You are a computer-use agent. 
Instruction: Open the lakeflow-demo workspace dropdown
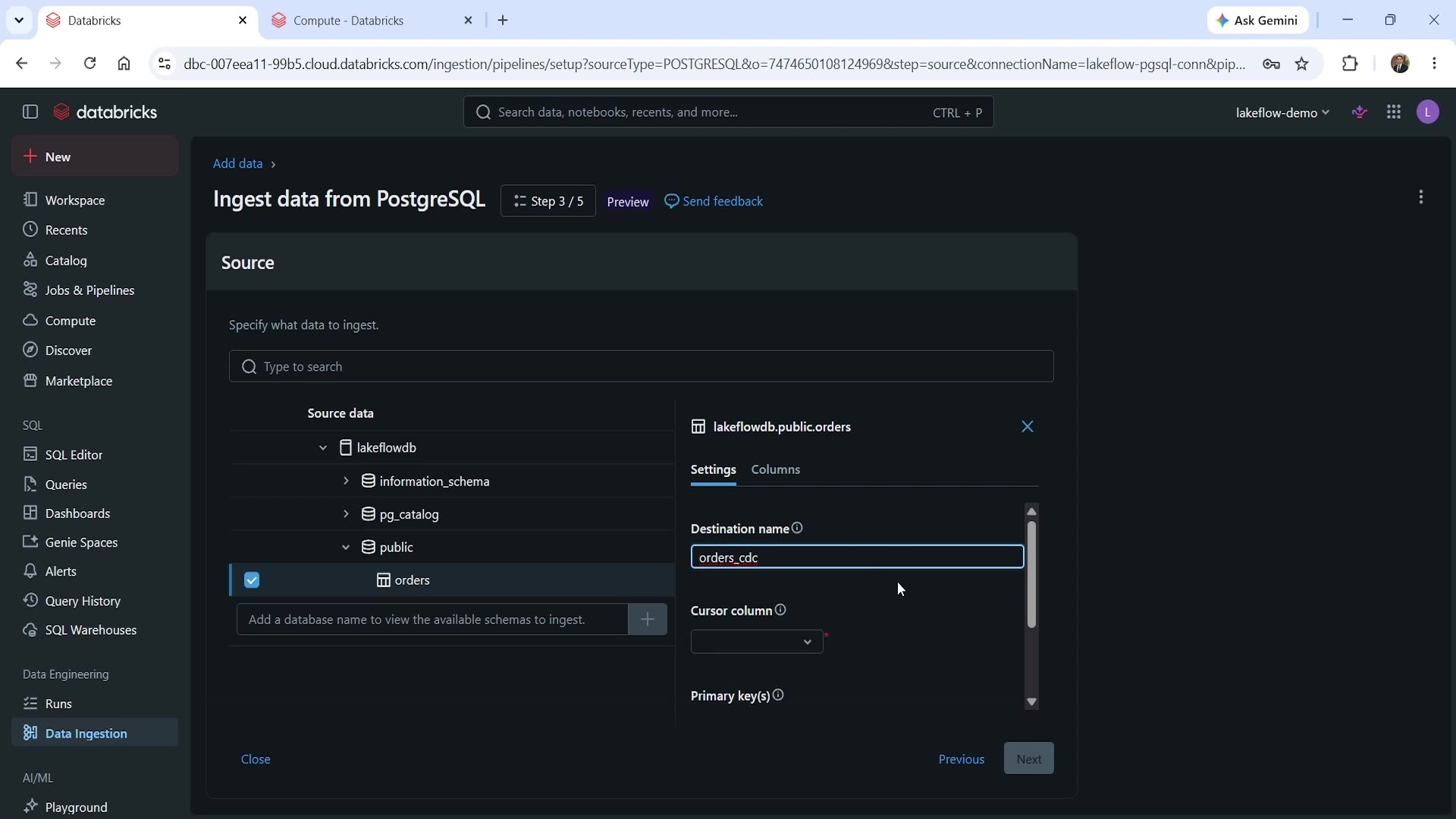click(x=1282, y=112)
